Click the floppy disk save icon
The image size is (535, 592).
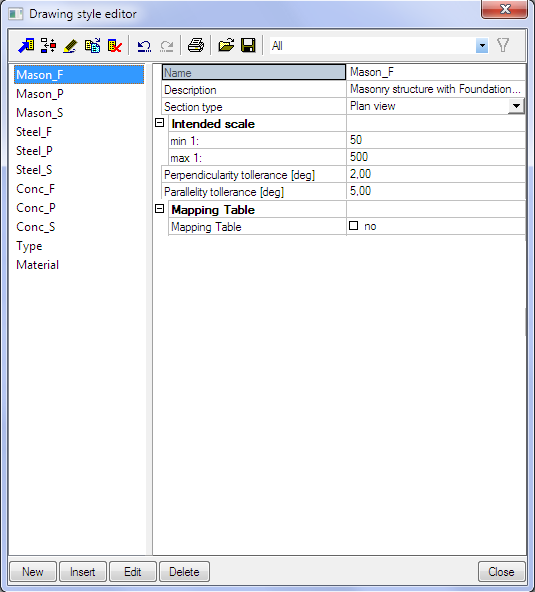pos(248,46)
